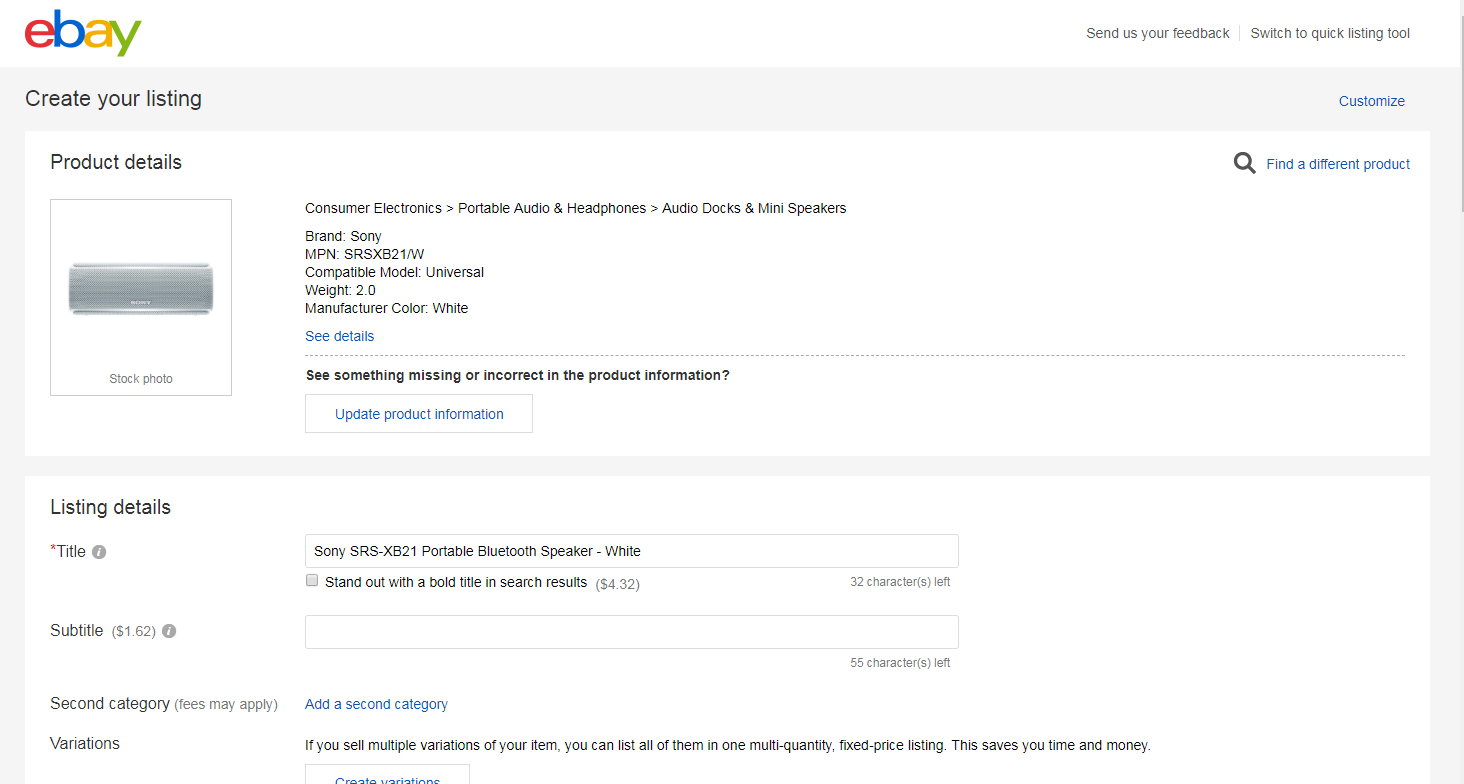Screen dimensions: 1464x784
Task: Click the Create variations button
Action: click(387, 775)
